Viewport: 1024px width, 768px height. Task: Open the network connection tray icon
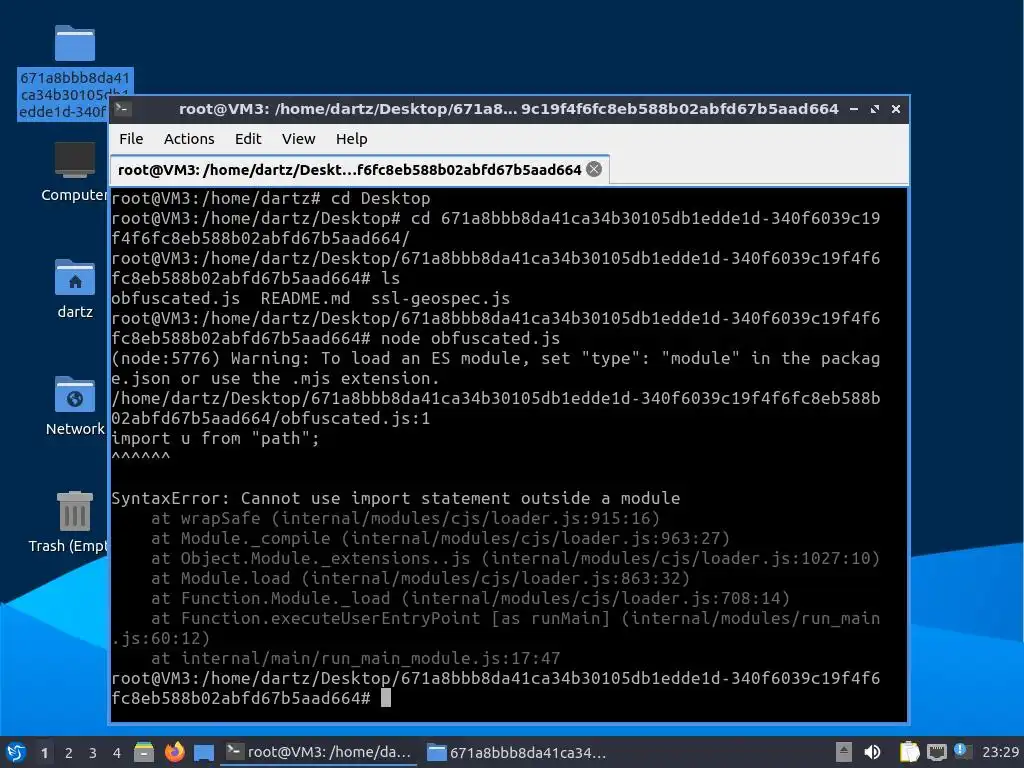936,752
